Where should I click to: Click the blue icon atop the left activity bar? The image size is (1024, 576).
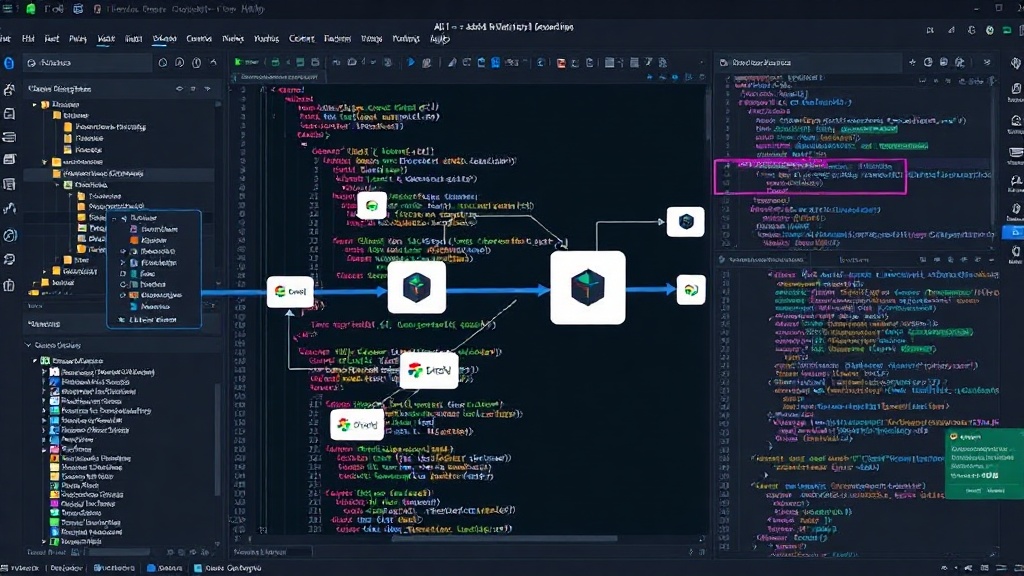9,63
